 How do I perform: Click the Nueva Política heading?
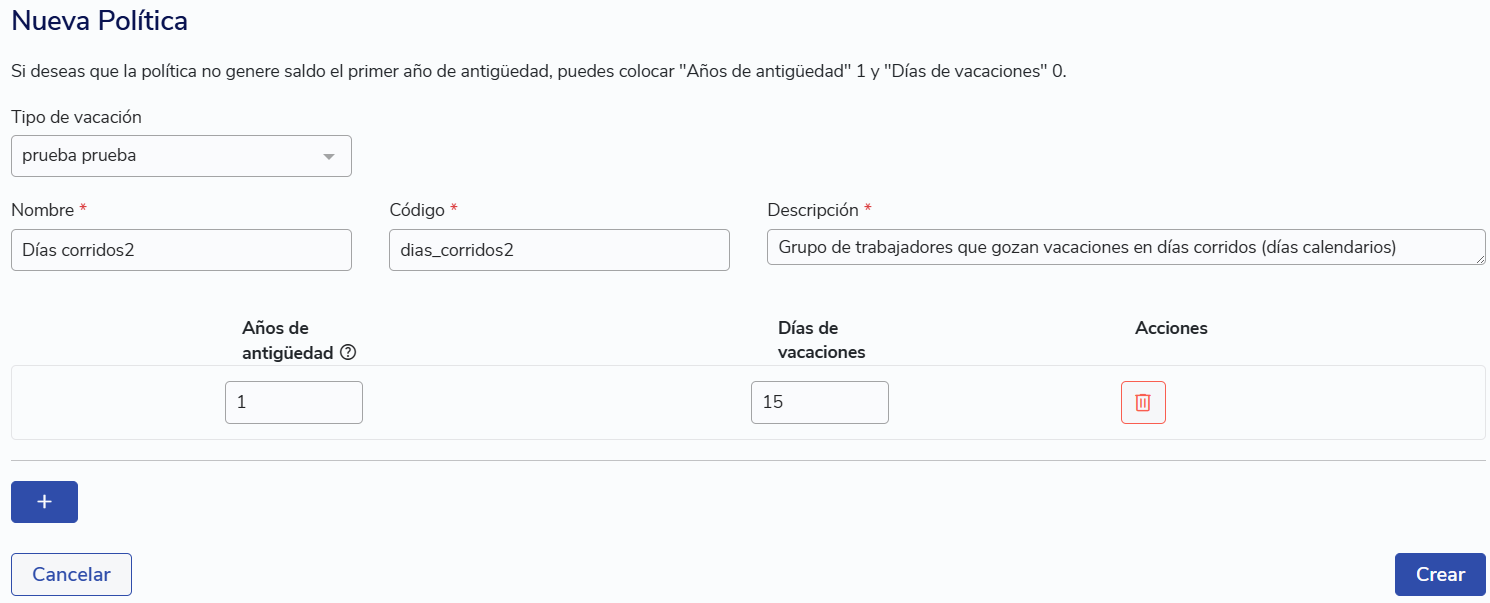pos(99,20)
